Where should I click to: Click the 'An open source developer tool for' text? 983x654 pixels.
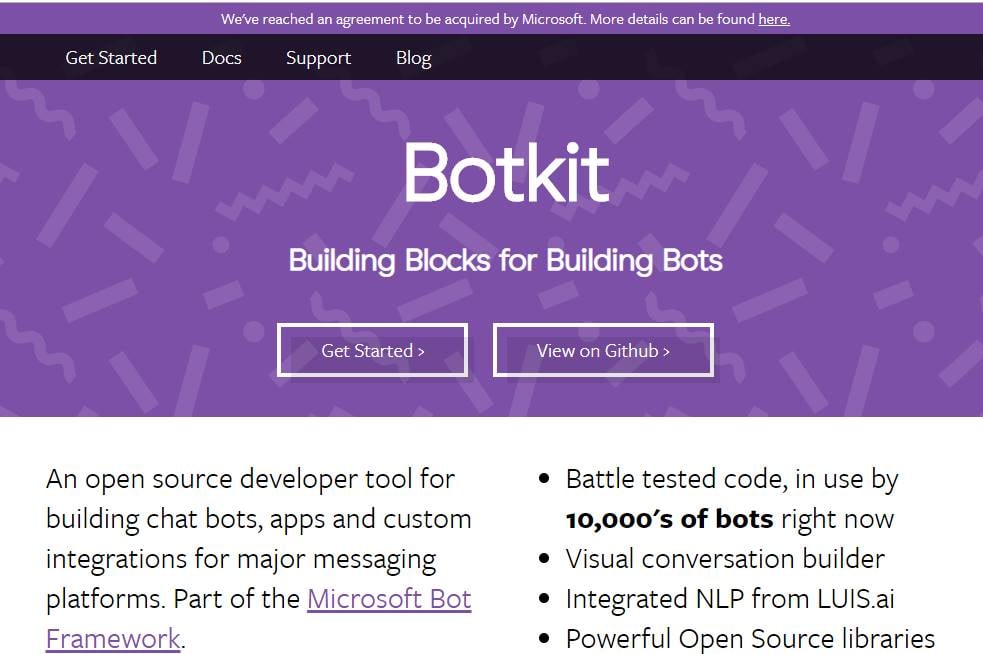(250, 480)
